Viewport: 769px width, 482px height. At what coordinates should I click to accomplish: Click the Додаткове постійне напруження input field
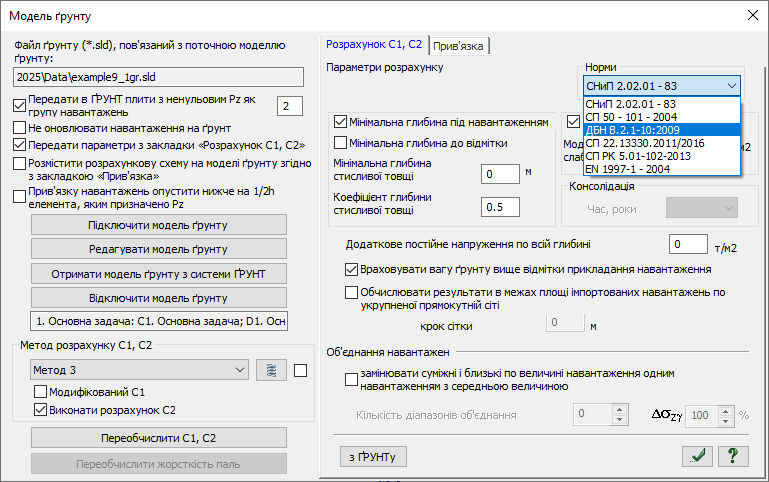(688, 244)
